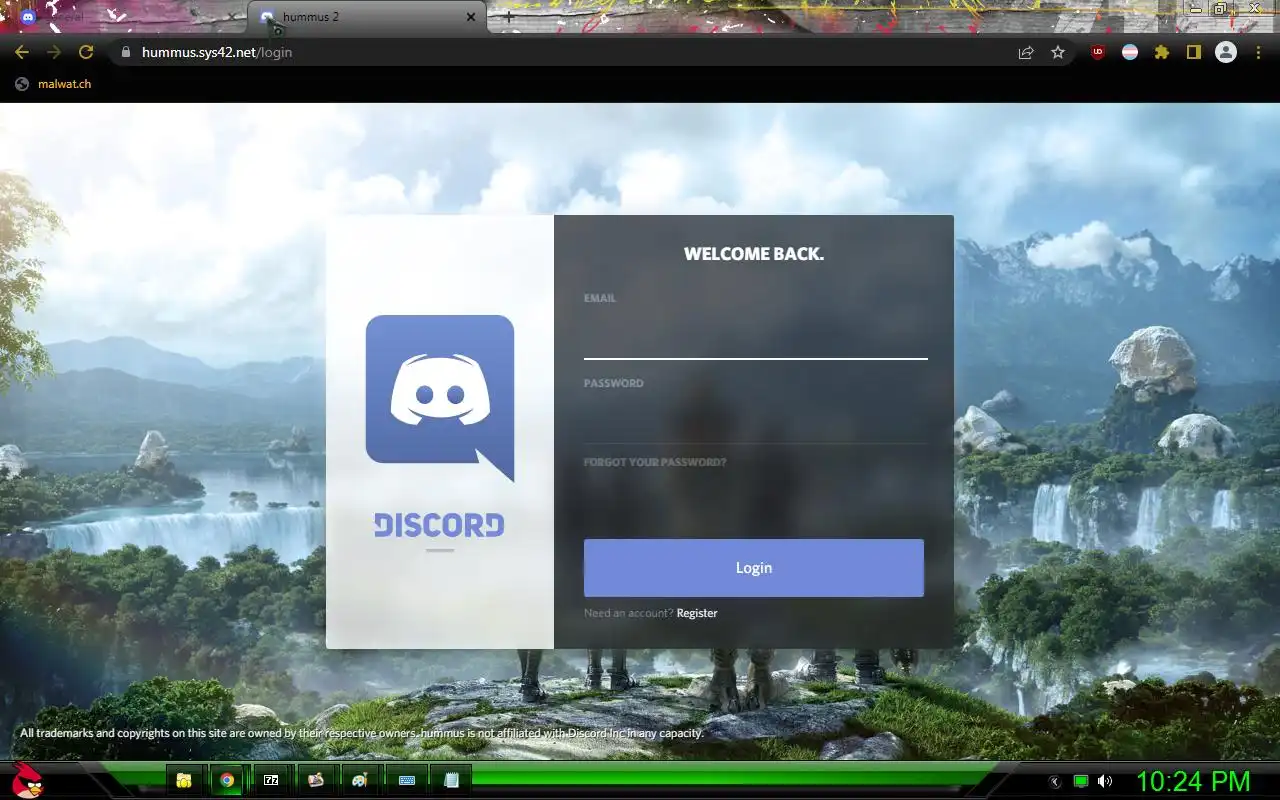Bookmark this page with star icon
Image resolution: width=1280 pixels, height=800 pixels.
(x=1058, y=52)
